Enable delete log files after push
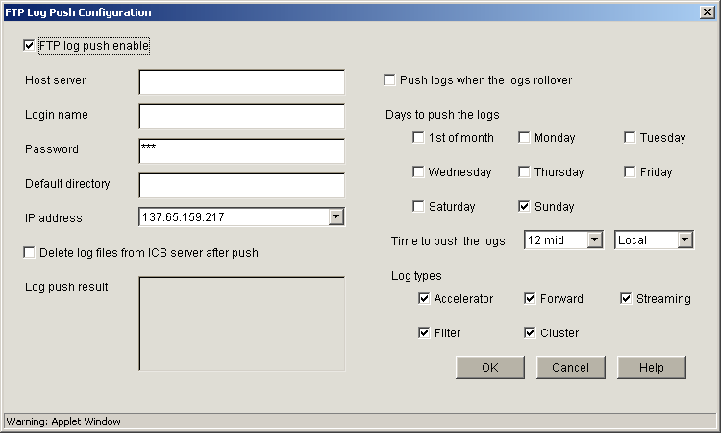Image resolution: width=721 pixels, height=433 pixels. 29,253
